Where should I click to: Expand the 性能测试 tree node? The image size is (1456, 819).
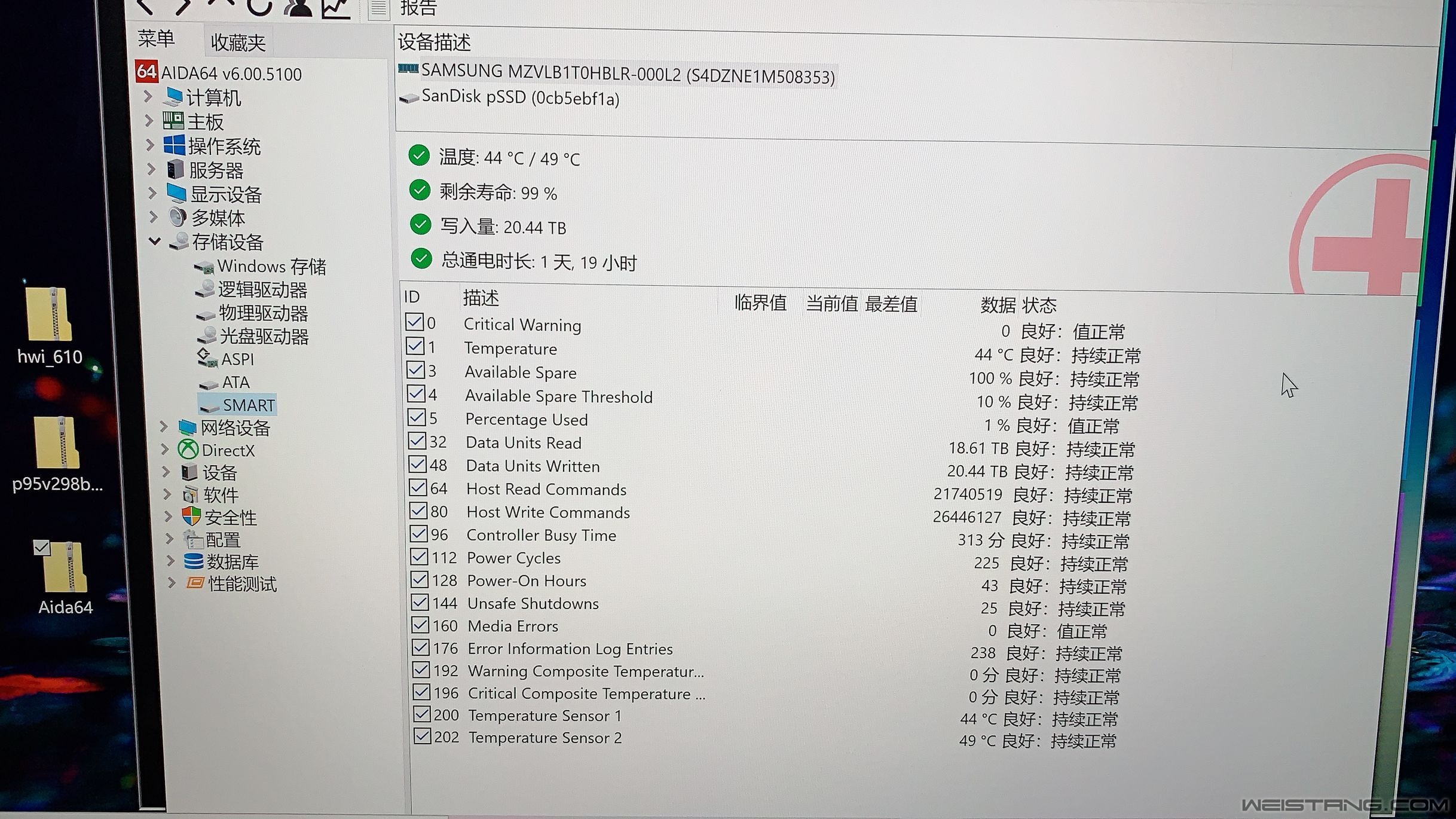click(x=172, y=583)
